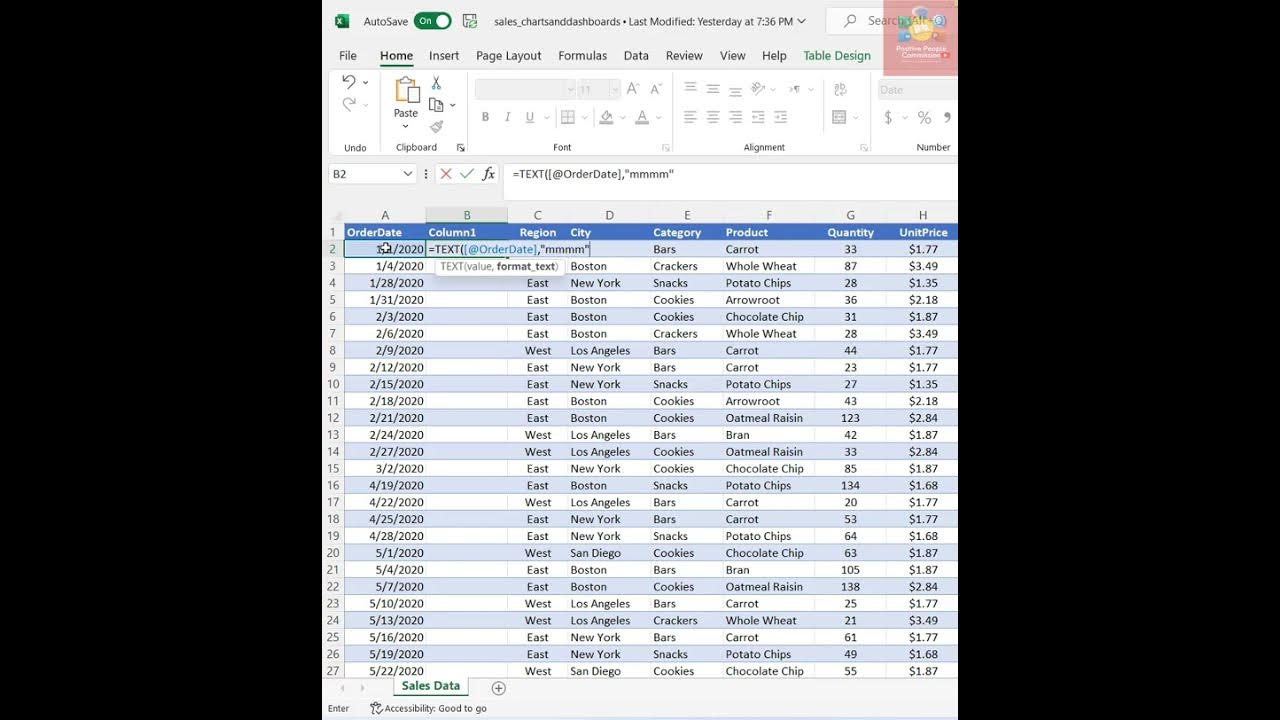Click the Accounting dollar format icon

pos(888,118)
